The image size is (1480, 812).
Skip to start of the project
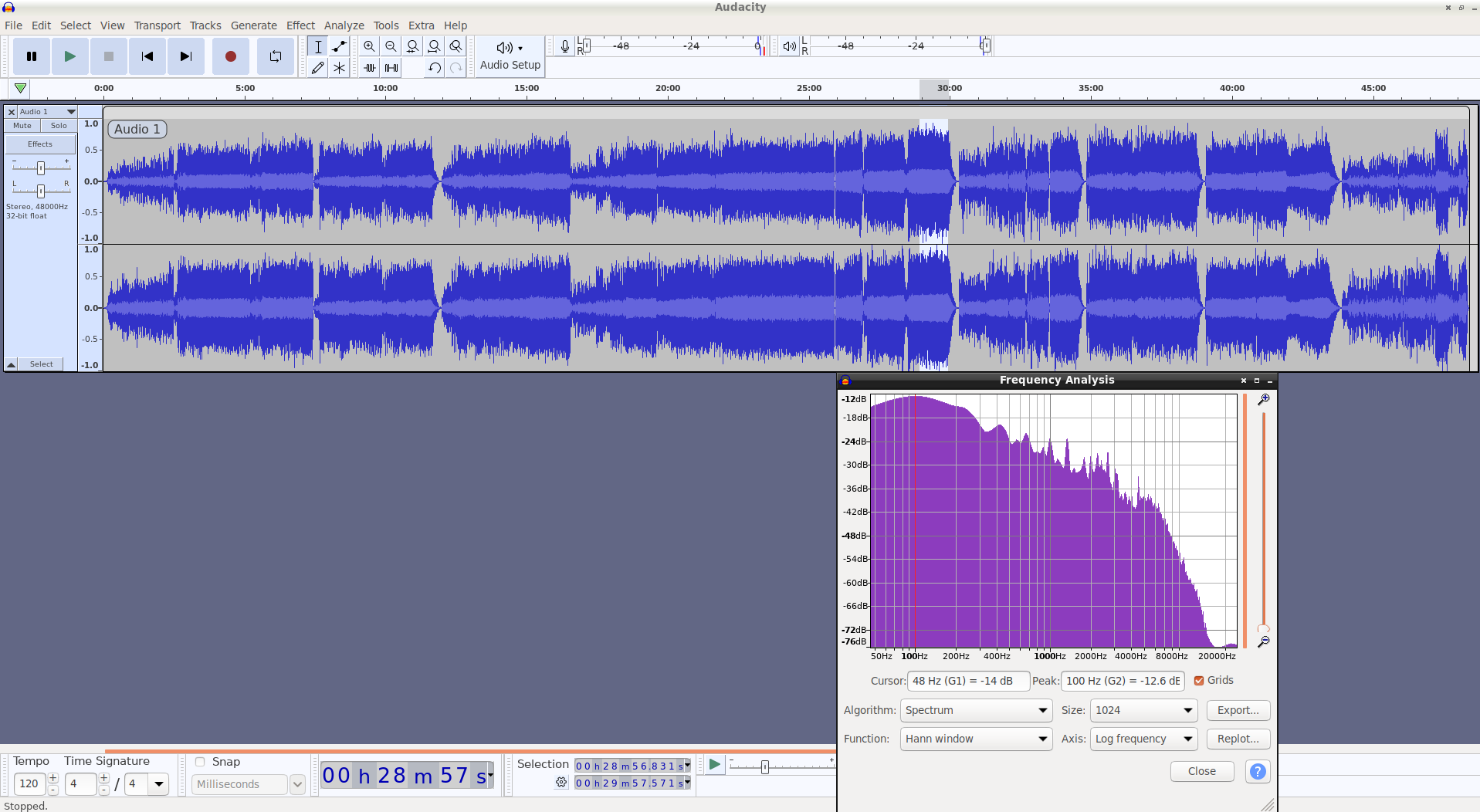click(x=147, y=56)
